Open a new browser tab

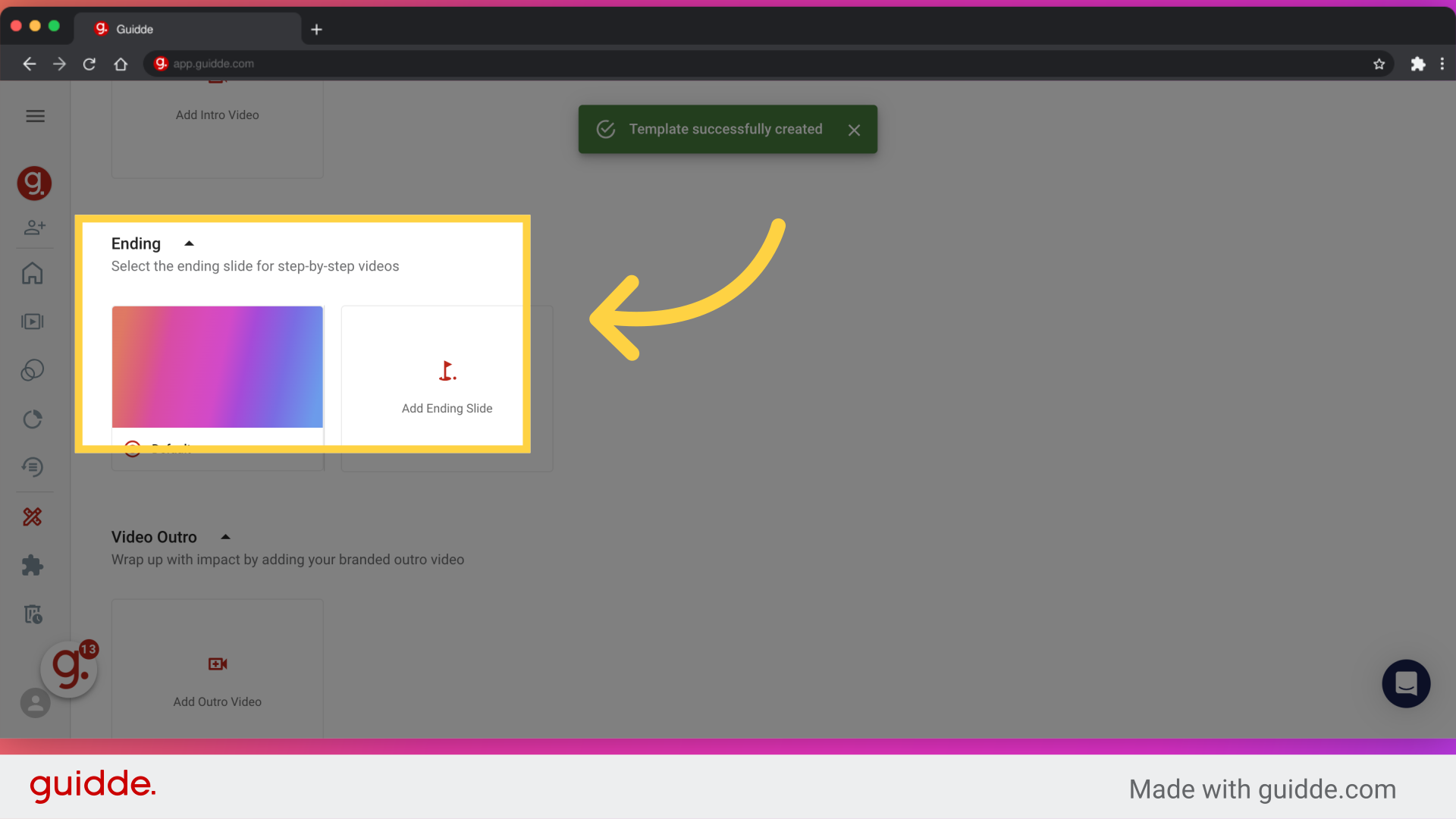pyautogui.click(x=317, y=30)
